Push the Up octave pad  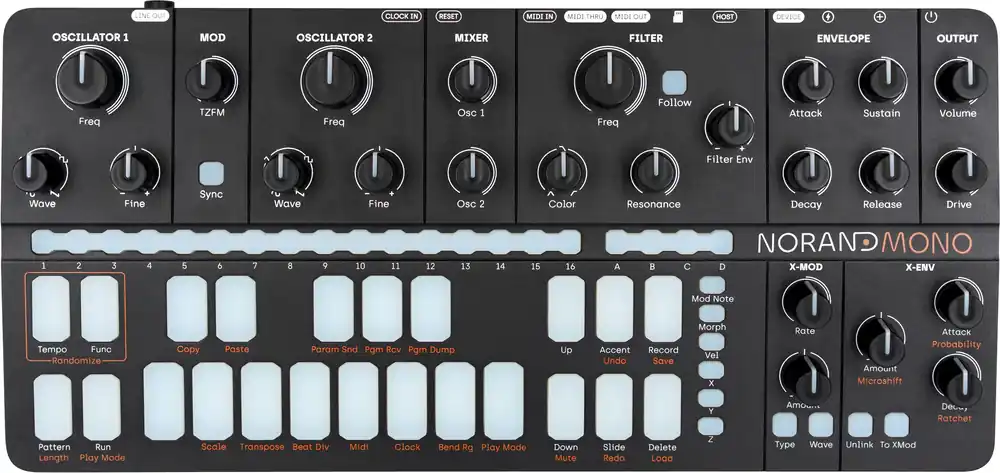[566, 309]
